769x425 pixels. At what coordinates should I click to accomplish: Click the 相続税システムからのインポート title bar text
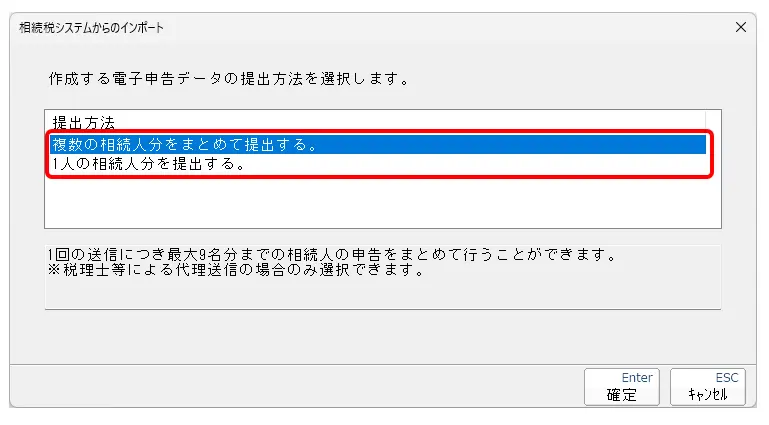click(x=92, y=28)
